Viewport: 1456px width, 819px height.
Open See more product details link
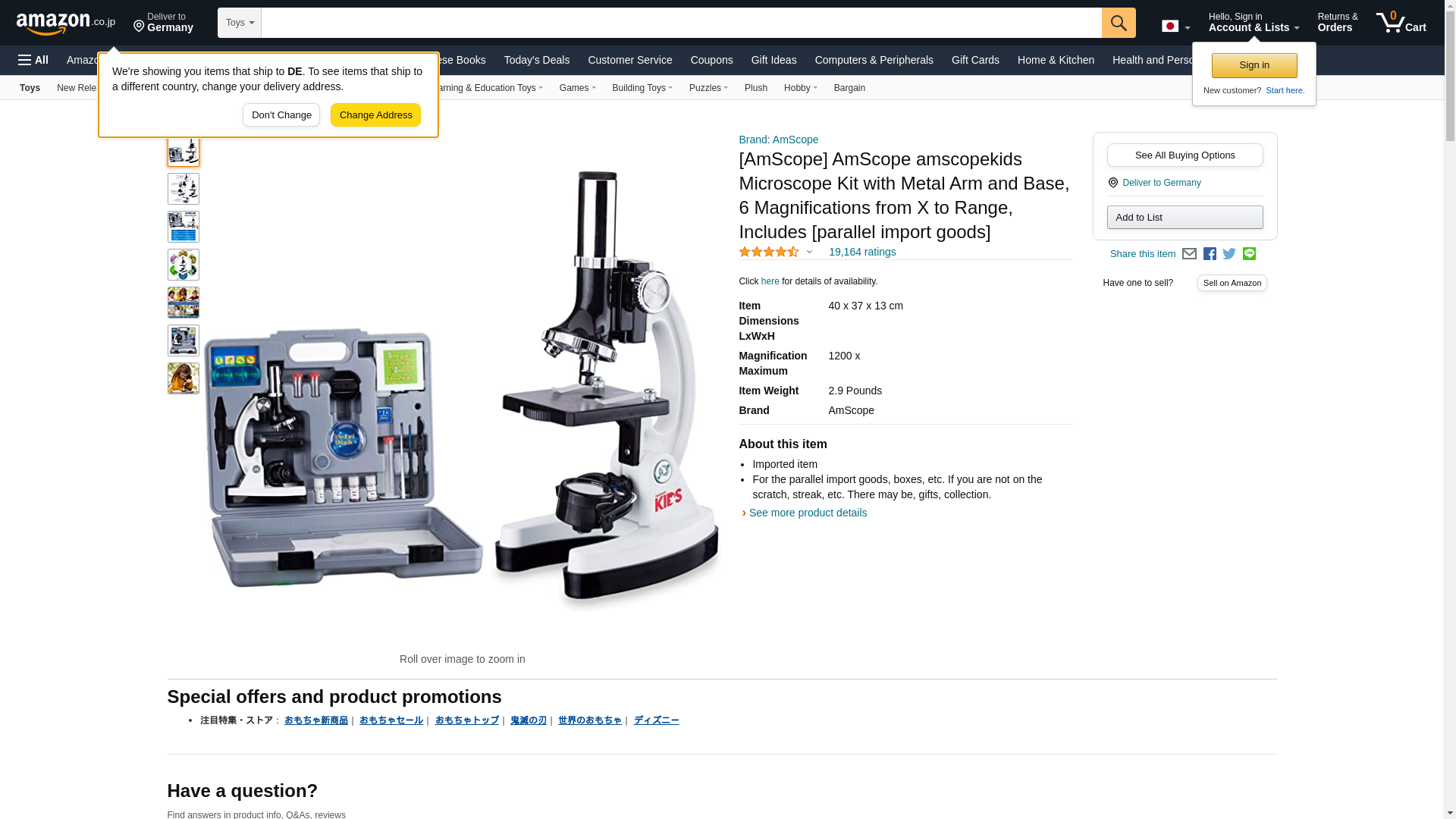808,513
